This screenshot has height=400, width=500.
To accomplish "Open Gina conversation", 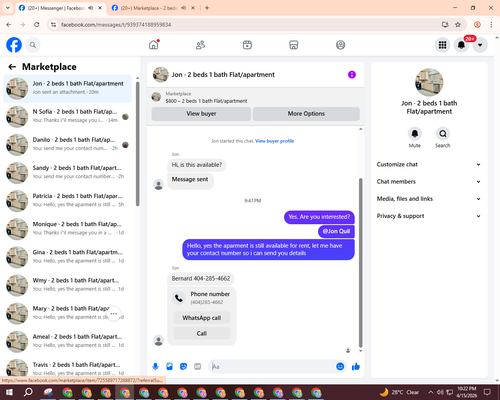I will (x=67, y=257).
